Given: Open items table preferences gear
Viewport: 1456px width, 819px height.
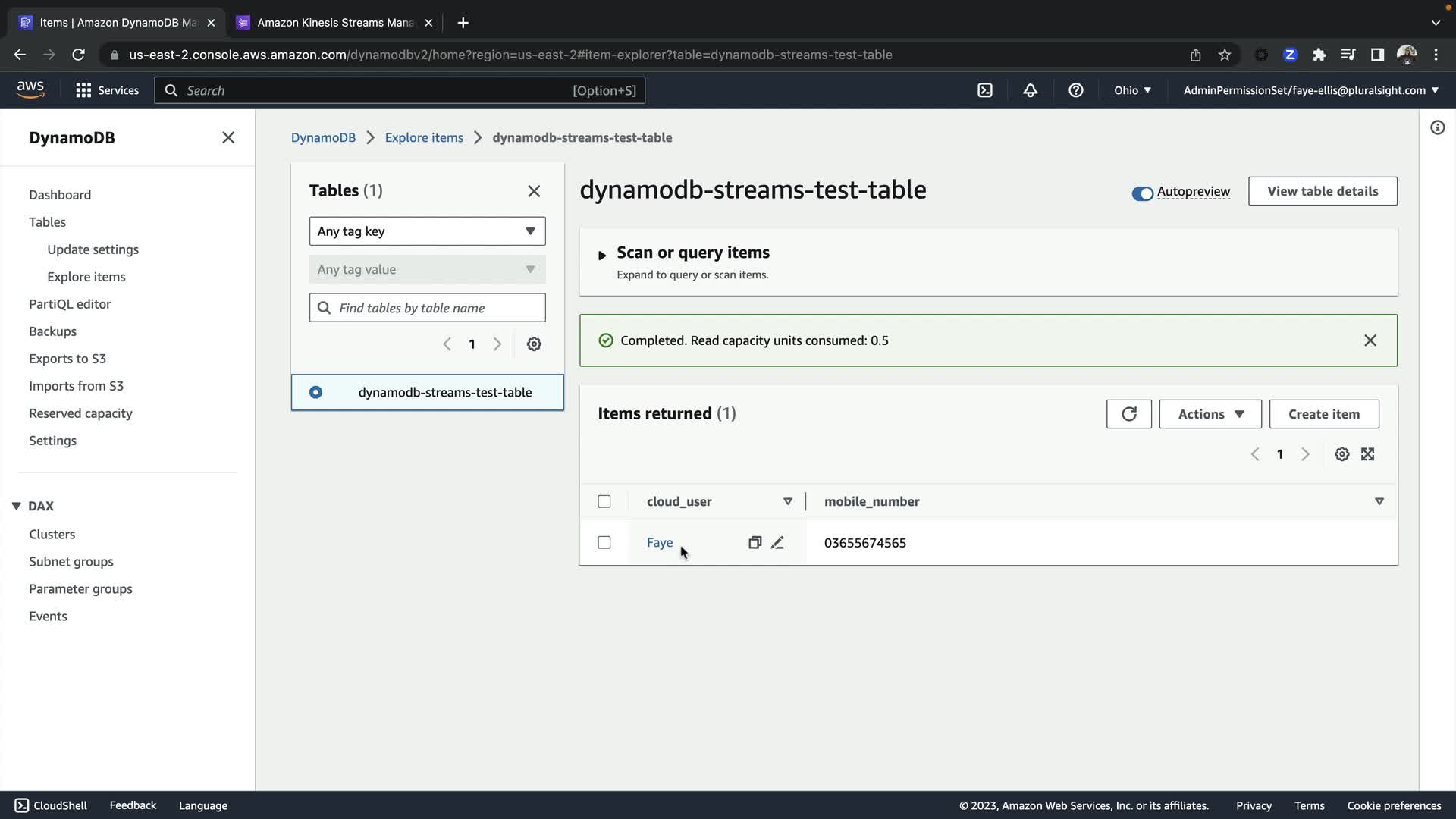Looking at the screenshot, I should (x=1341, y=454).
